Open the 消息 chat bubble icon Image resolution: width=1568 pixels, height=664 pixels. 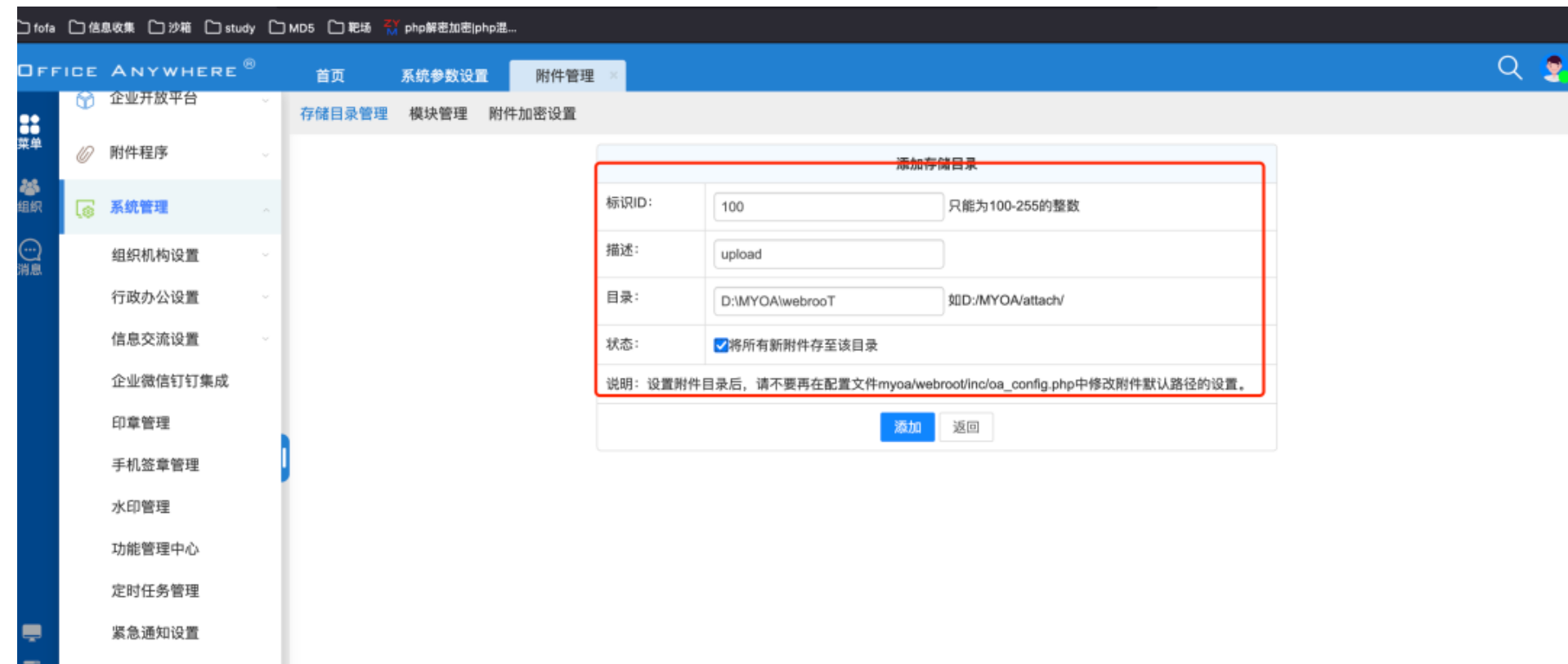(x=30, y=250)
